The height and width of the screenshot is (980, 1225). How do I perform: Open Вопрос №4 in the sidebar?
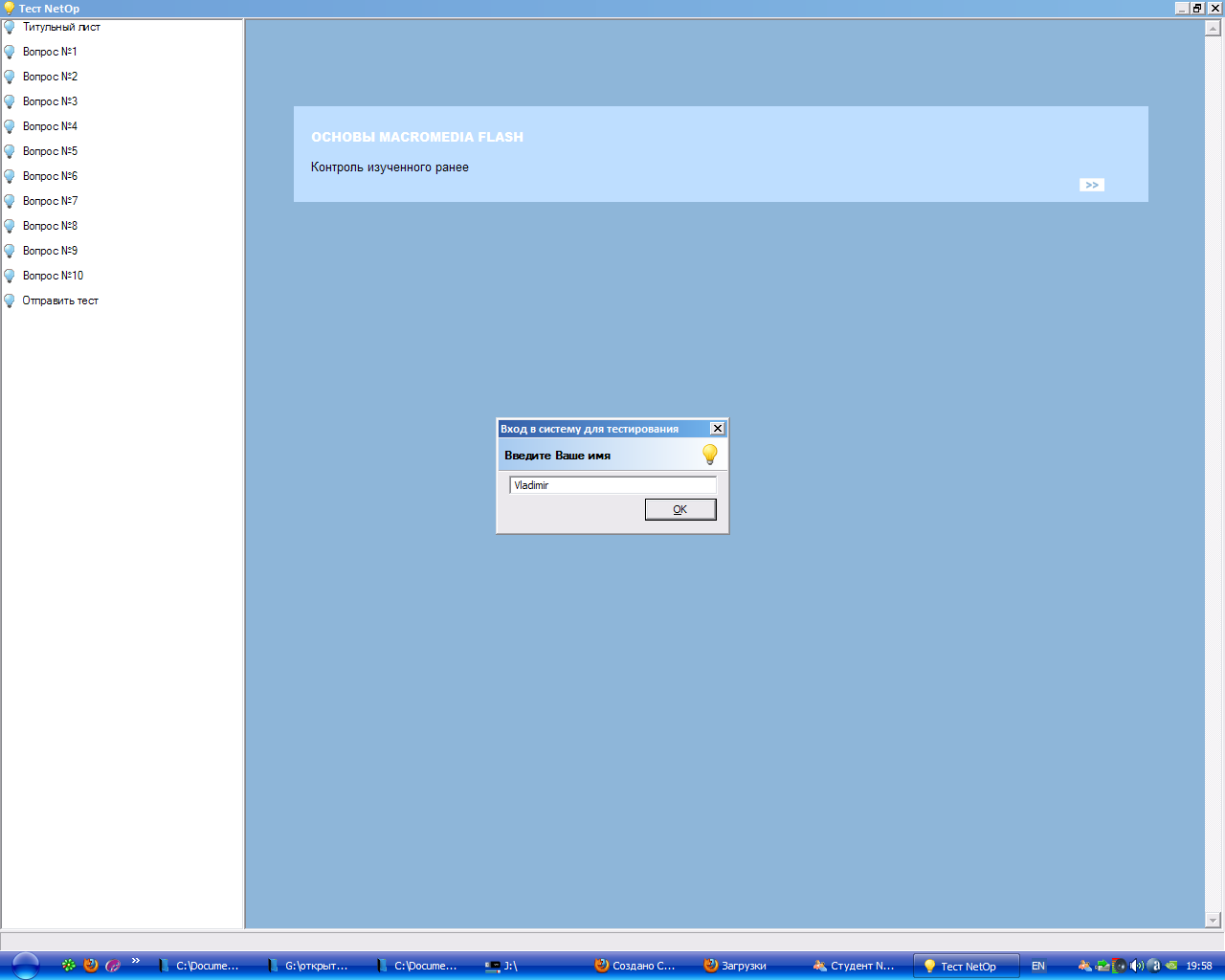coord(50,126)
